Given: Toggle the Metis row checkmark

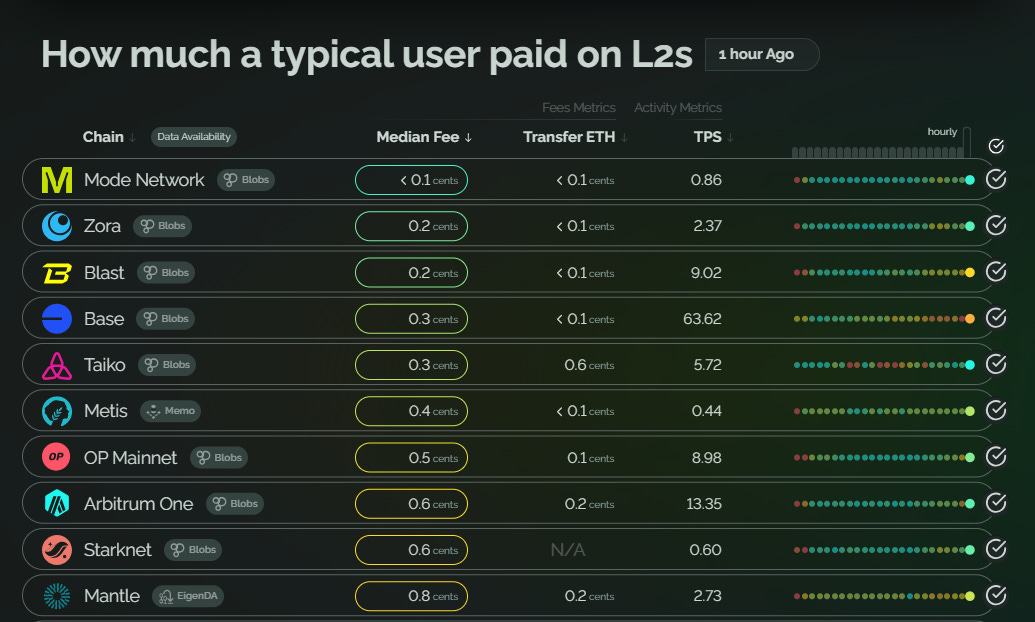Looking at the screenshot, I should point(996,411).
